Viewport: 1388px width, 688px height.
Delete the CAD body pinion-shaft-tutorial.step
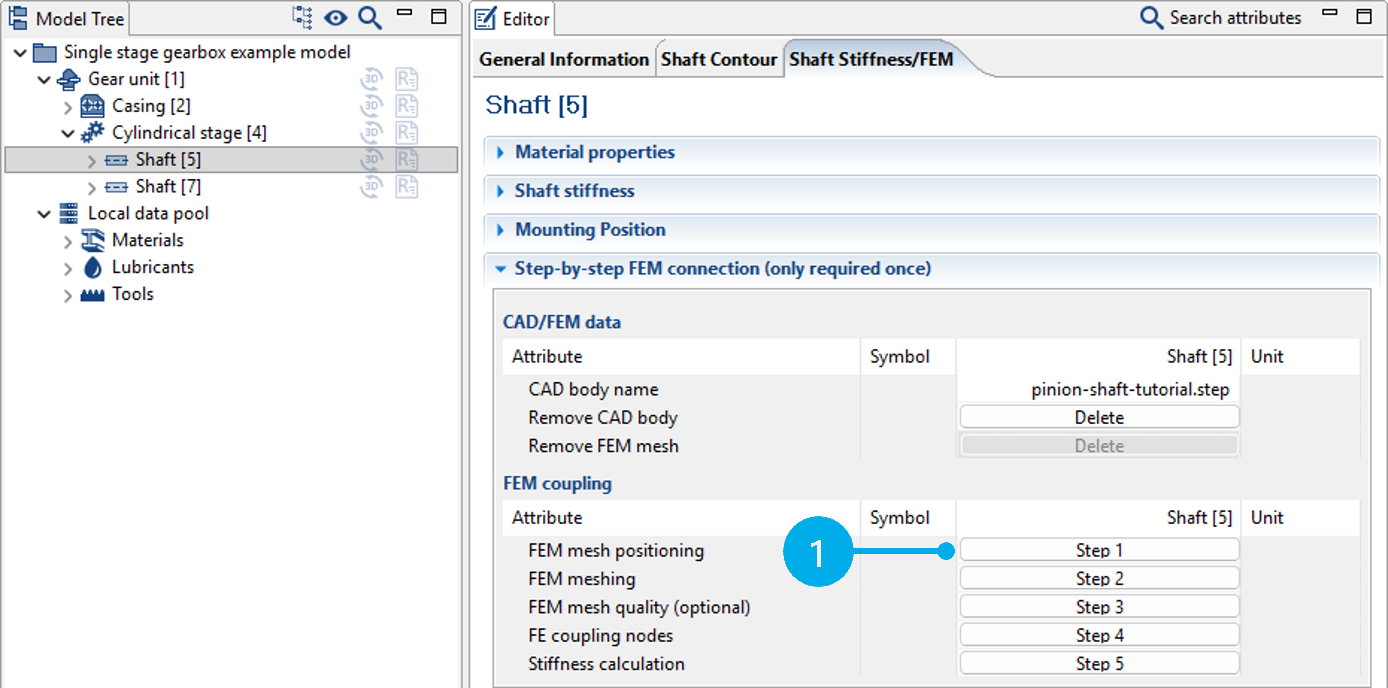tap(1098, 416)
